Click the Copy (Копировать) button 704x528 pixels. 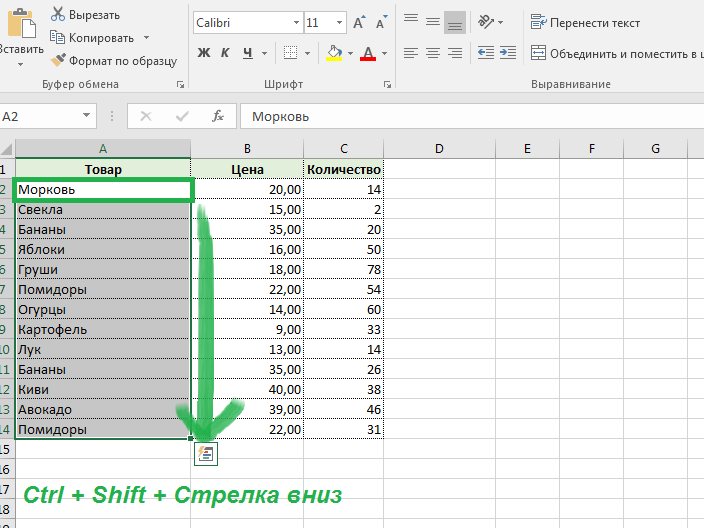[92, 38]
